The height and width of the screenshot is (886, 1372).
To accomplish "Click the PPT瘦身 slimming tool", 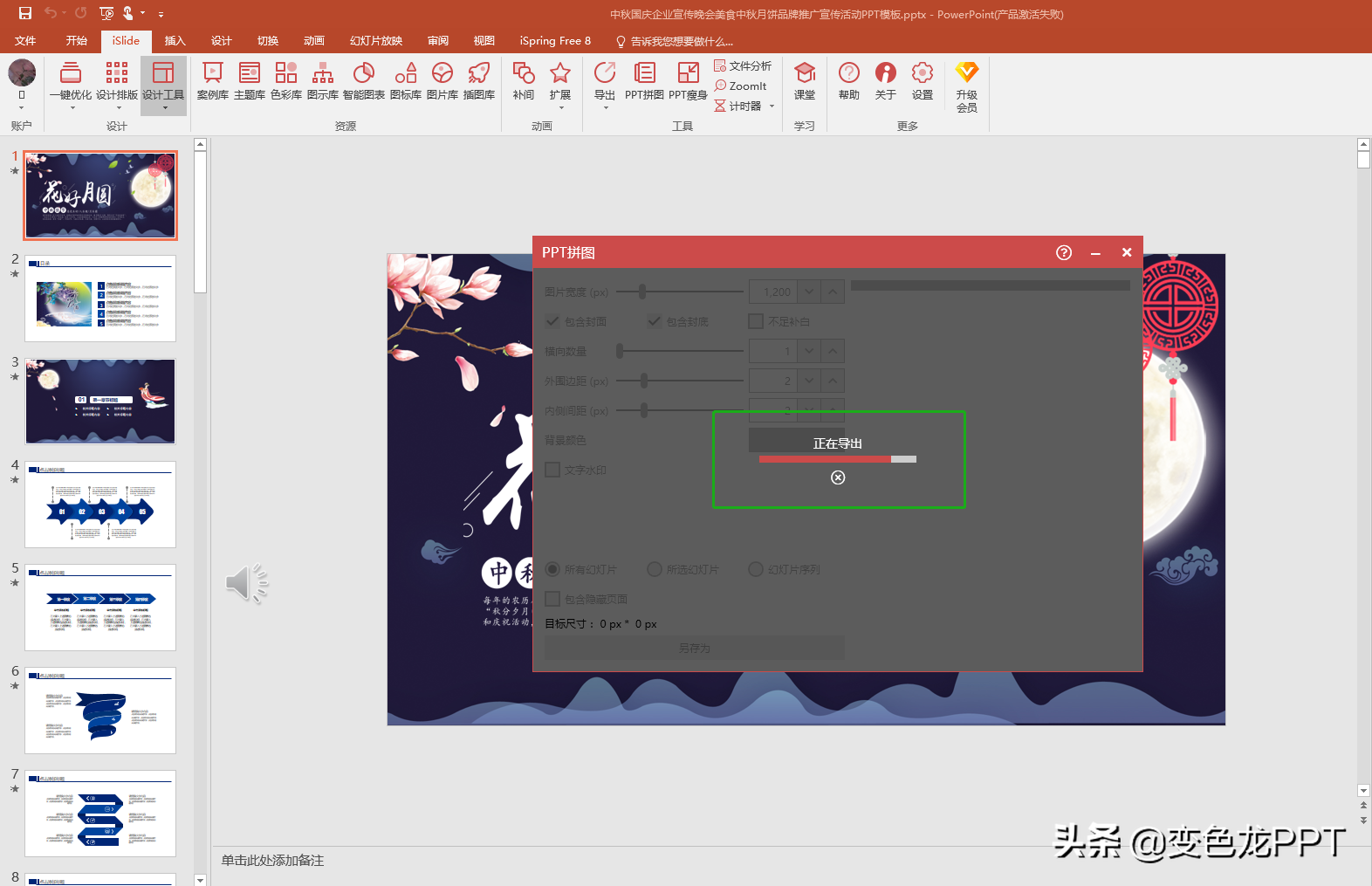I will tap(688, 82).
